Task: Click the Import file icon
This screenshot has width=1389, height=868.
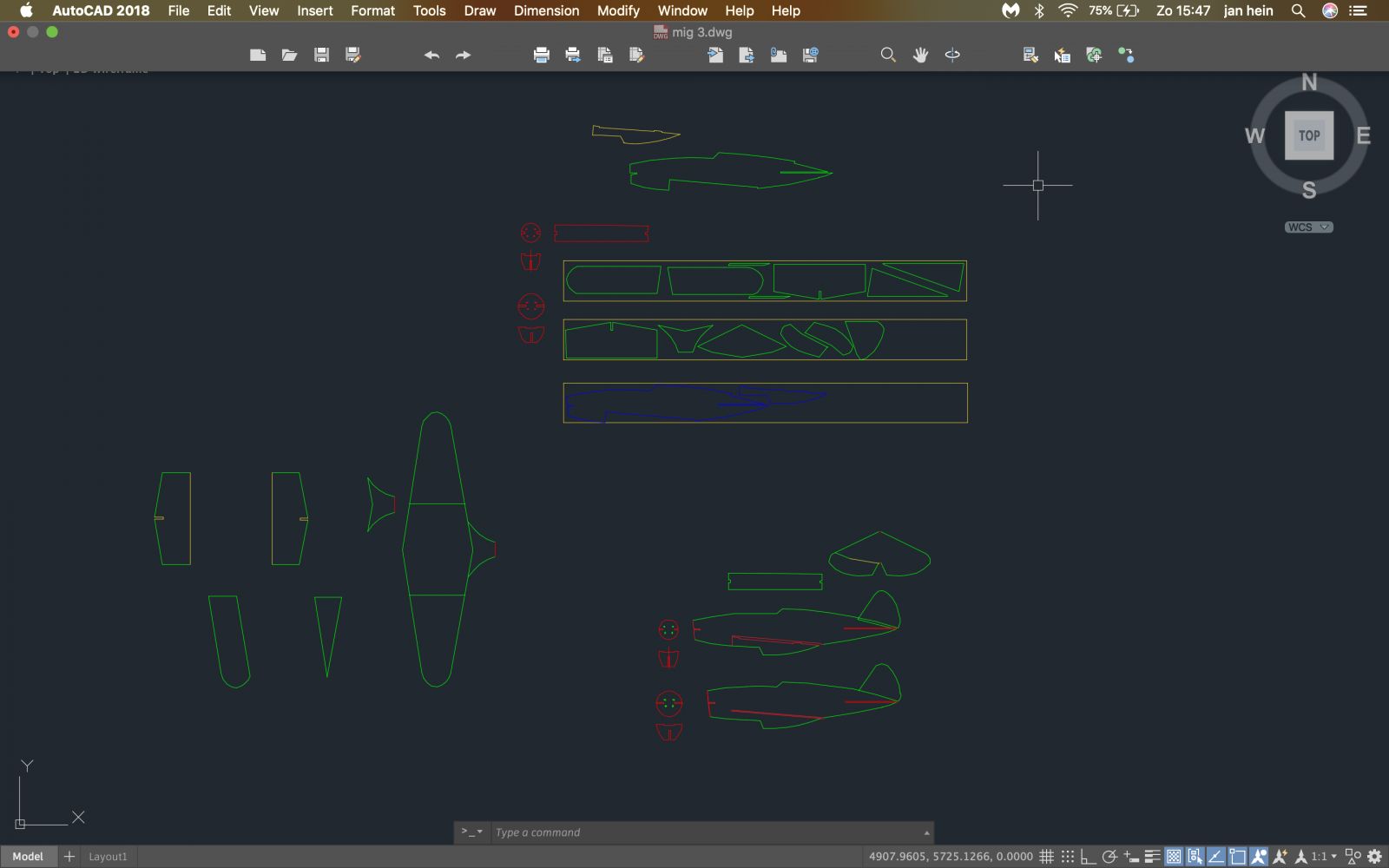Action: point(715,55)
